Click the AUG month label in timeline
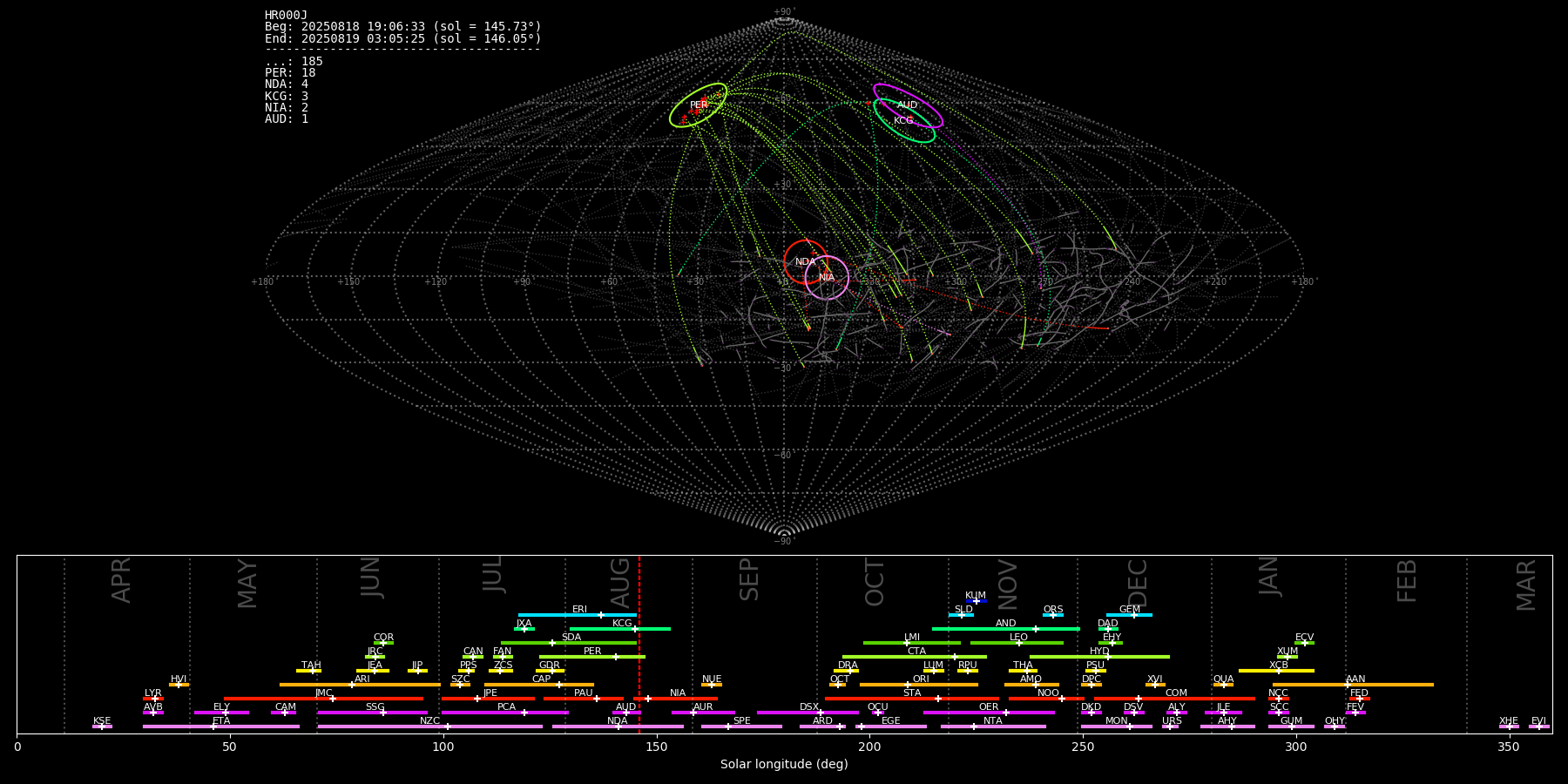The image size is (1568, 784). 620,583
